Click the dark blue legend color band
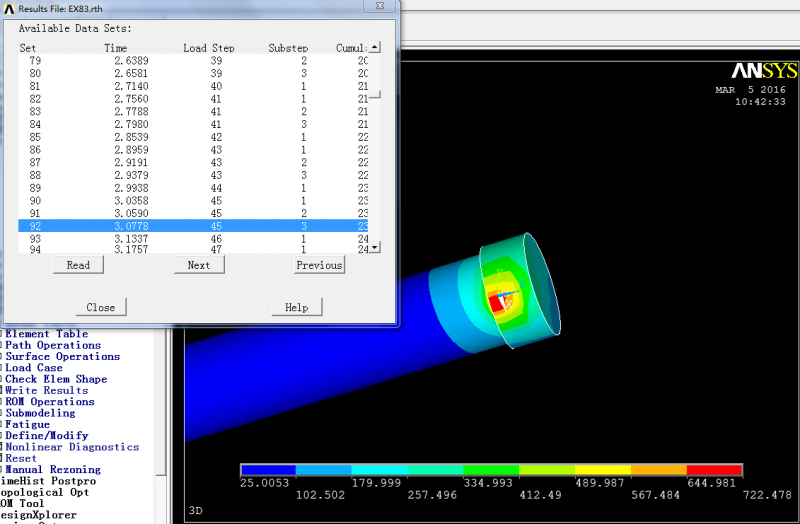The height and width of the screenshot is (524, 800). [268, 469]
